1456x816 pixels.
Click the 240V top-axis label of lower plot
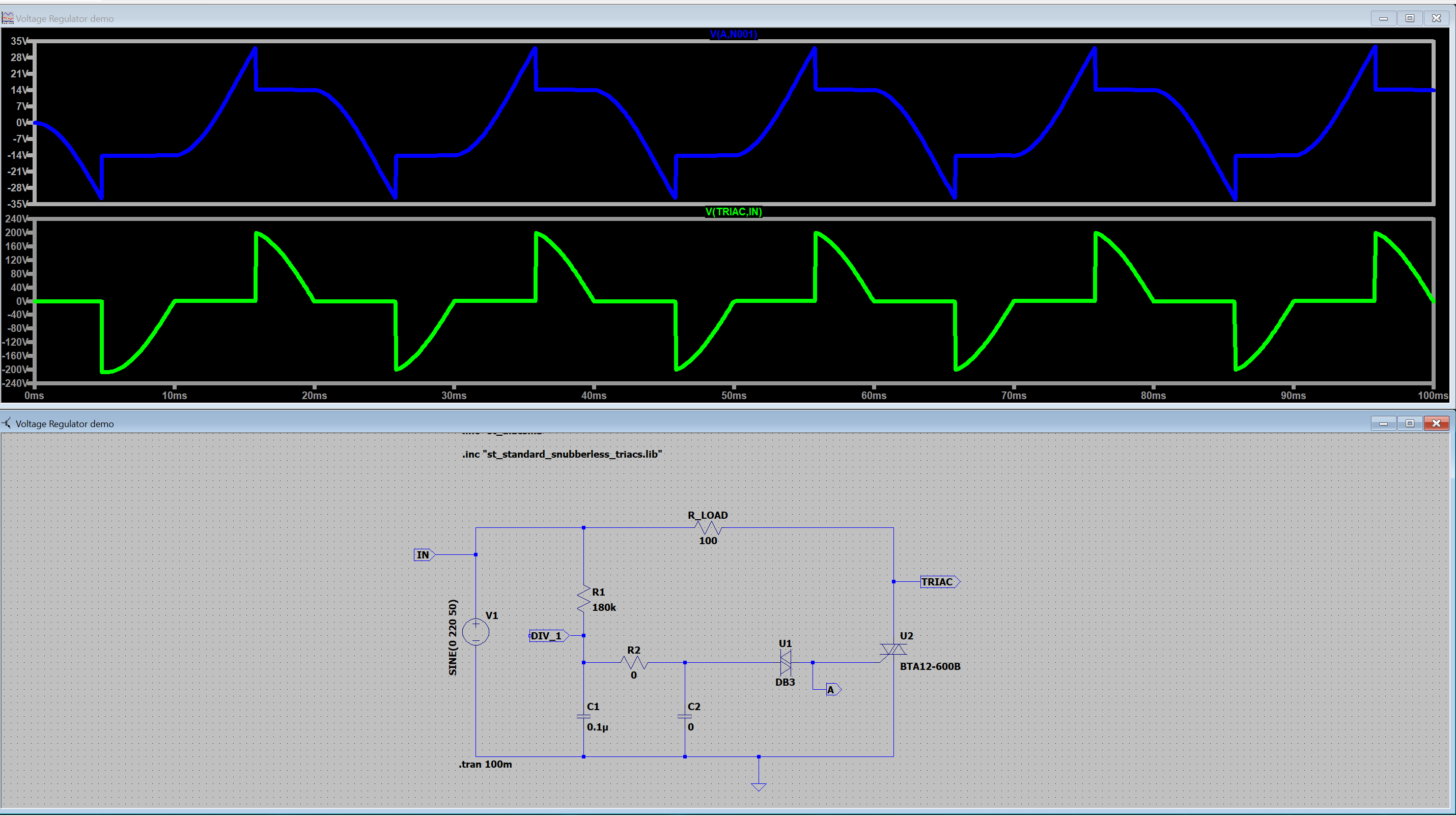[16, 219]
